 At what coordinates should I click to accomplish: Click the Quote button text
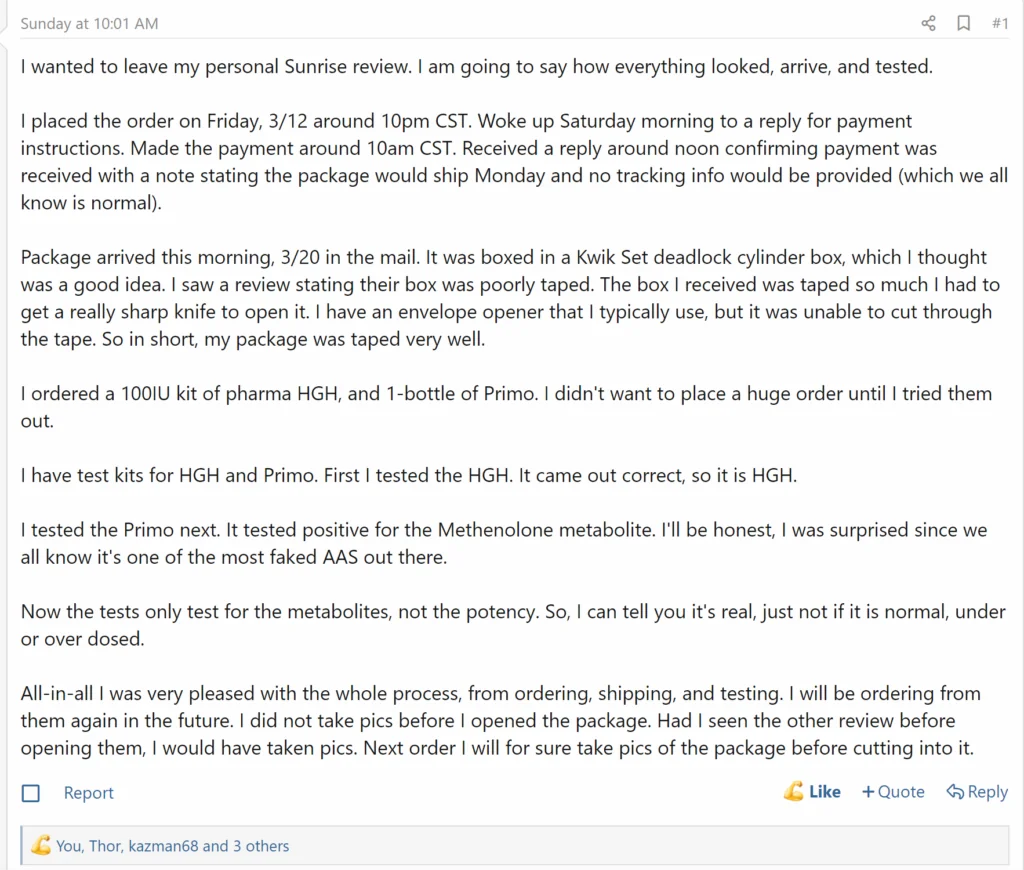tap(901, 792)
